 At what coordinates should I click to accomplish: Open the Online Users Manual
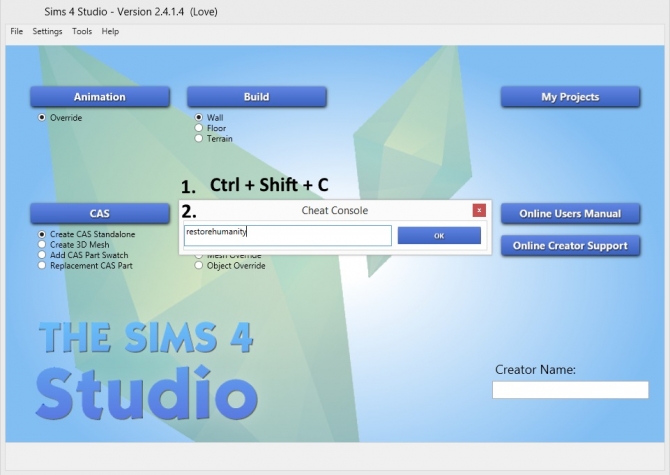(x=570, y=213)
